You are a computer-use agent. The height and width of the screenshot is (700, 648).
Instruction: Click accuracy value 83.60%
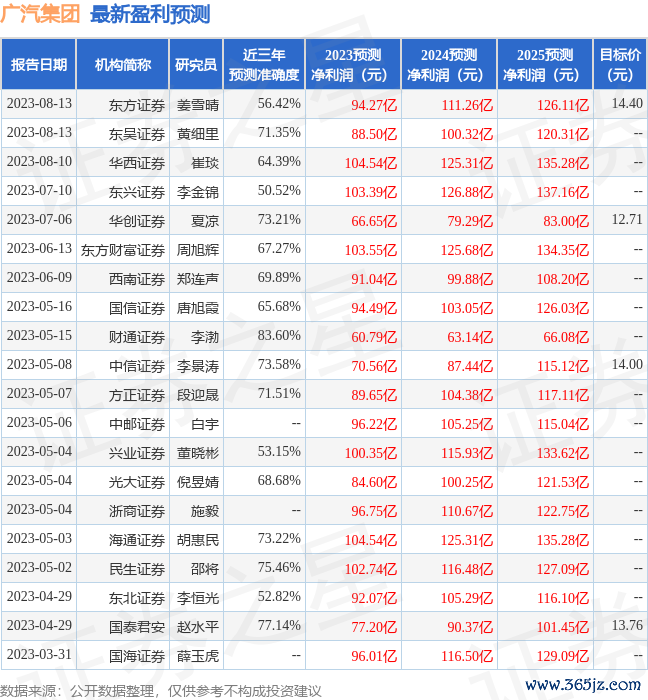(x=279, y=336)
